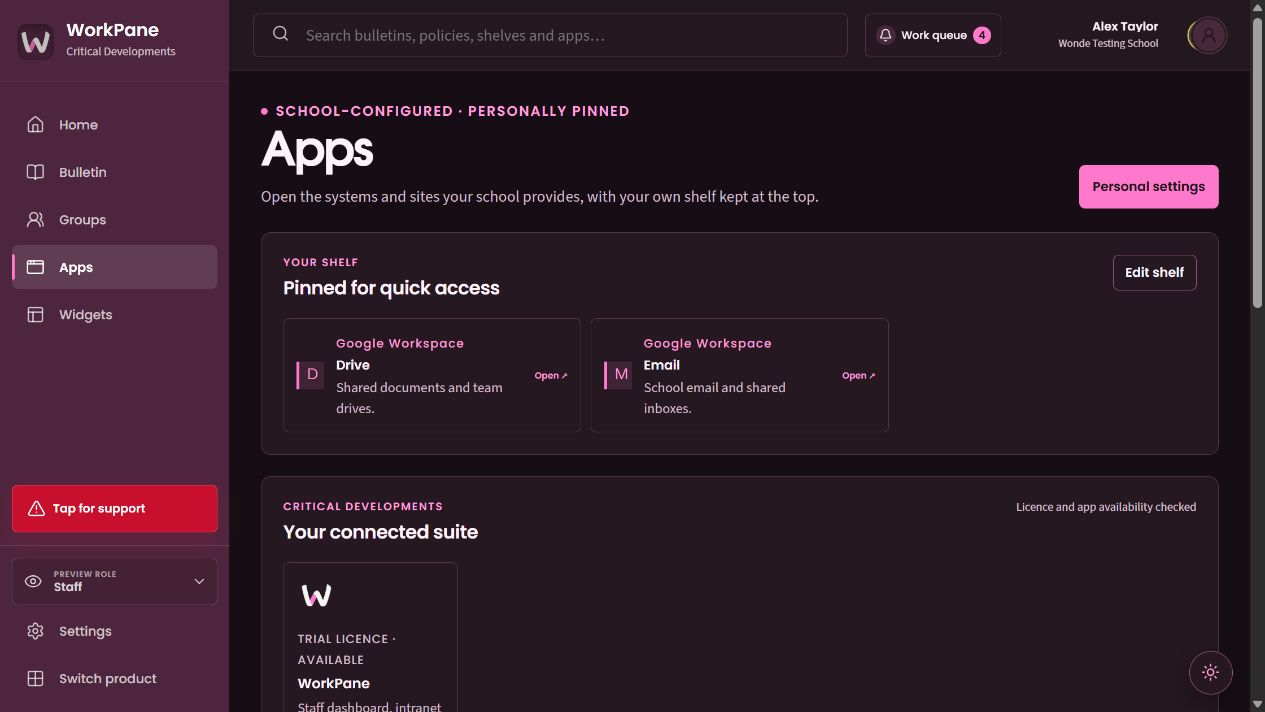Go to Home in sidebar
This screenshot has width=1265, height=712.
tap(114, 125)
